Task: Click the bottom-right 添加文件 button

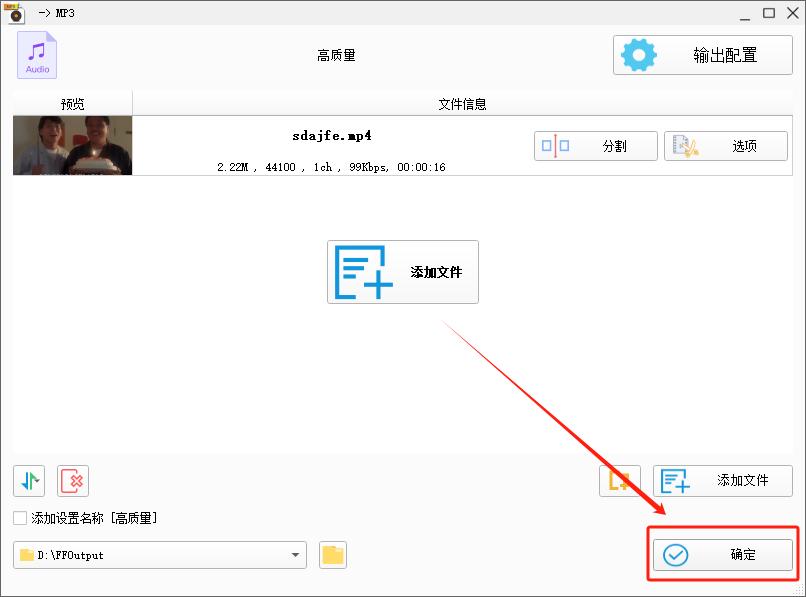Action: coord(722,481)
